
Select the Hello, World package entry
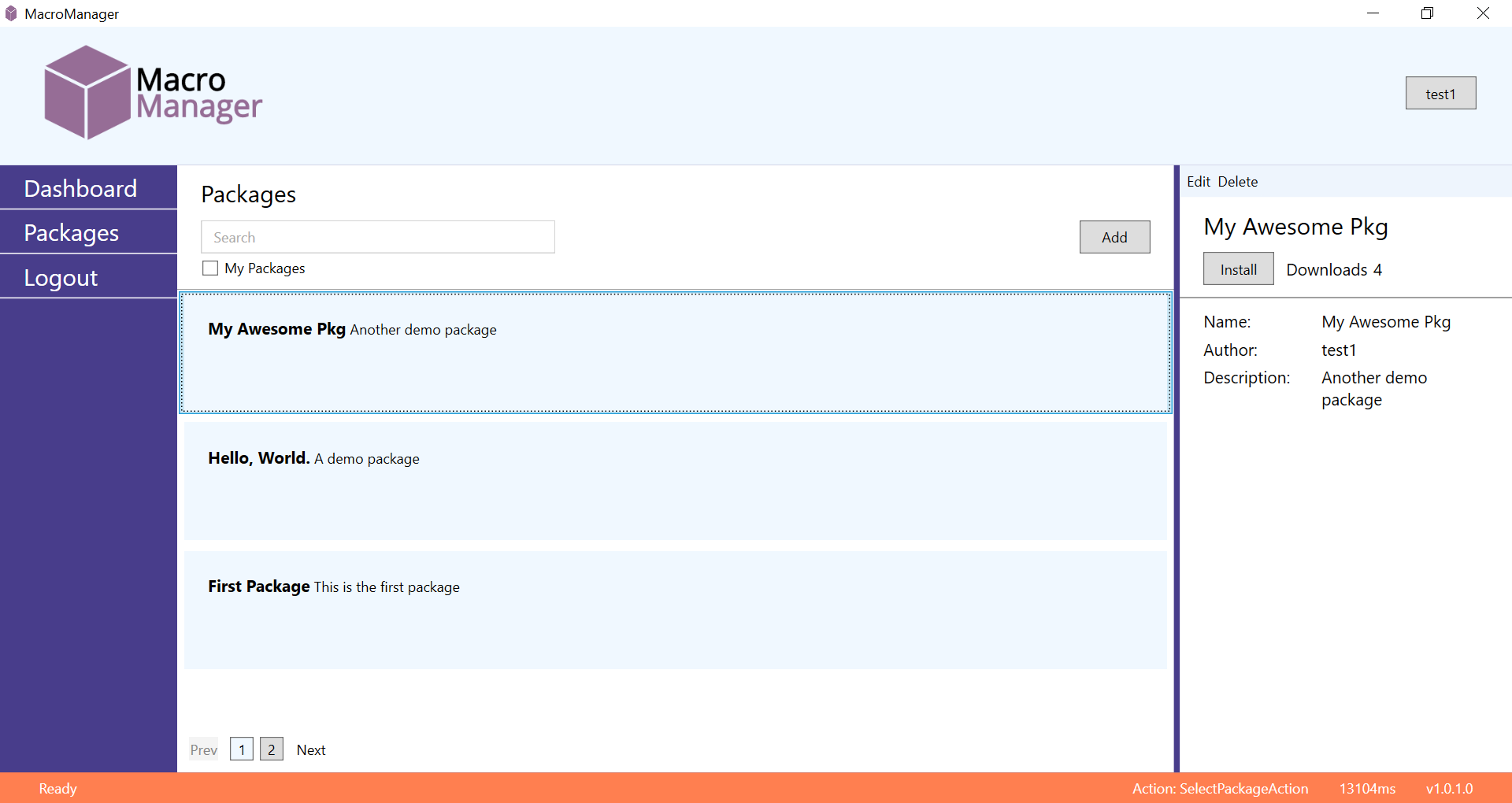click(x=675, y=481)
